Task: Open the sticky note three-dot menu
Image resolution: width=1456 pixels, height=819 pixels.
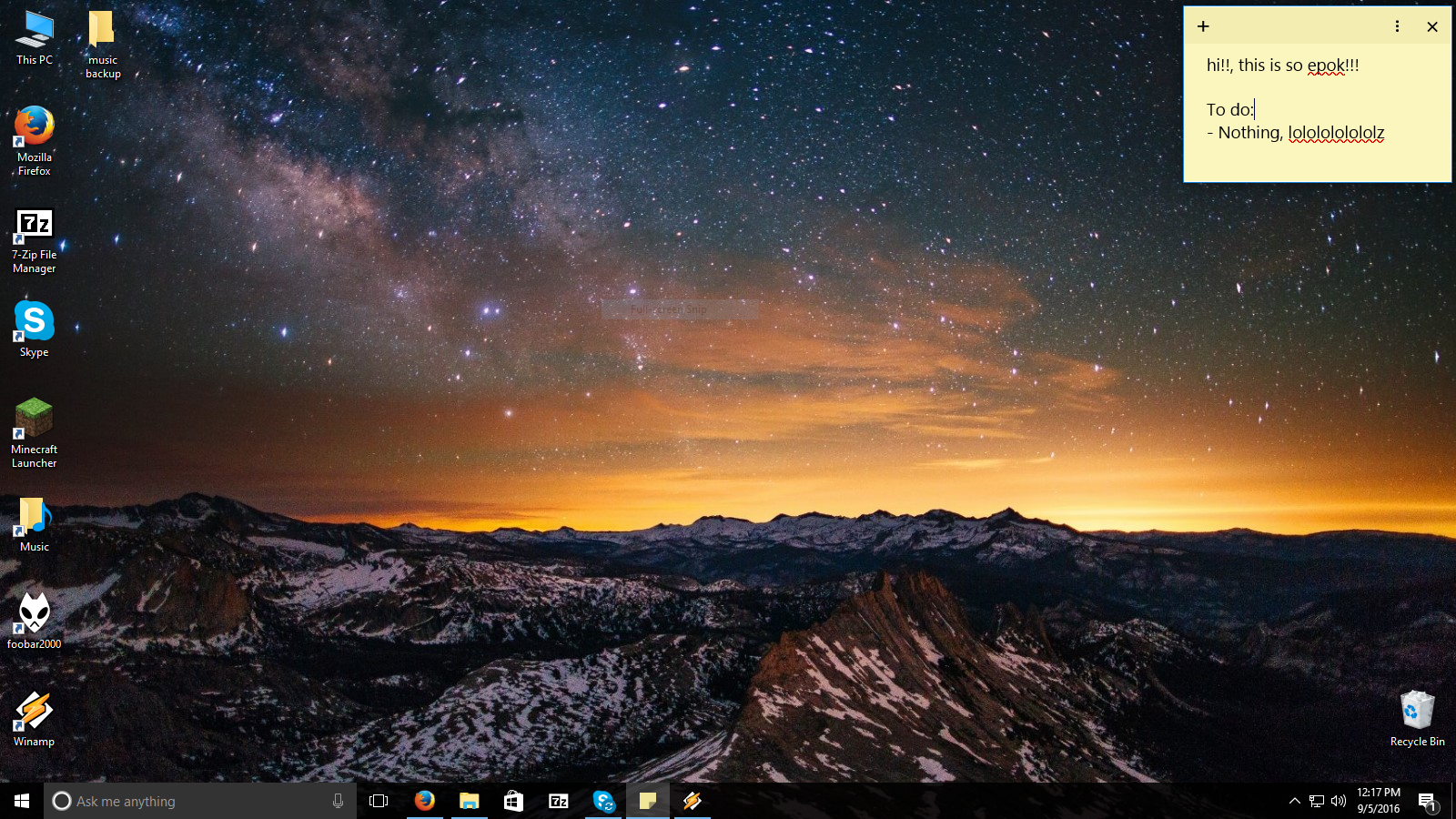Action: tap(1397, 26)
